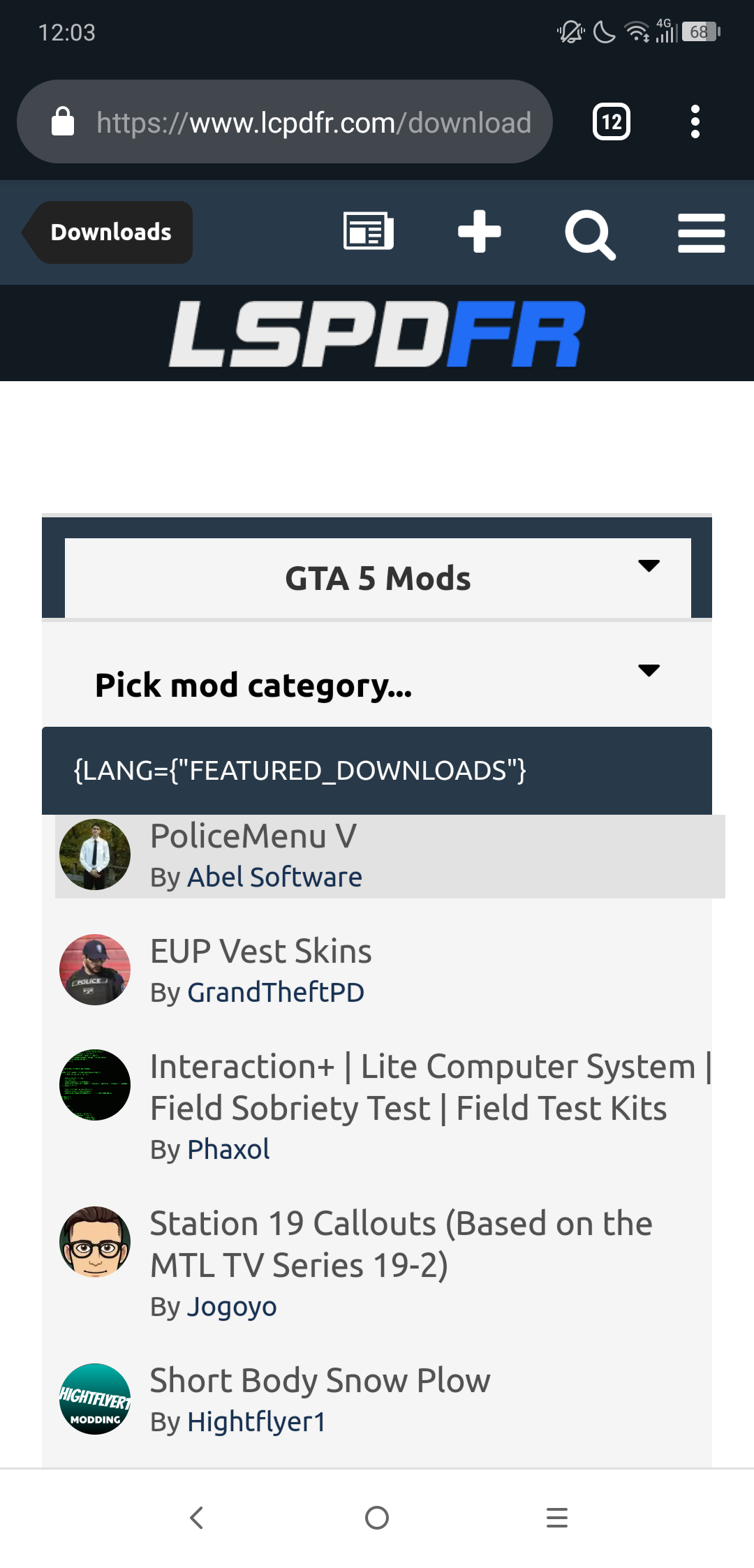Screen dimensions: 754x1568
Task: Click the LSPDFR site logo
Action: [x=377, y=334]
